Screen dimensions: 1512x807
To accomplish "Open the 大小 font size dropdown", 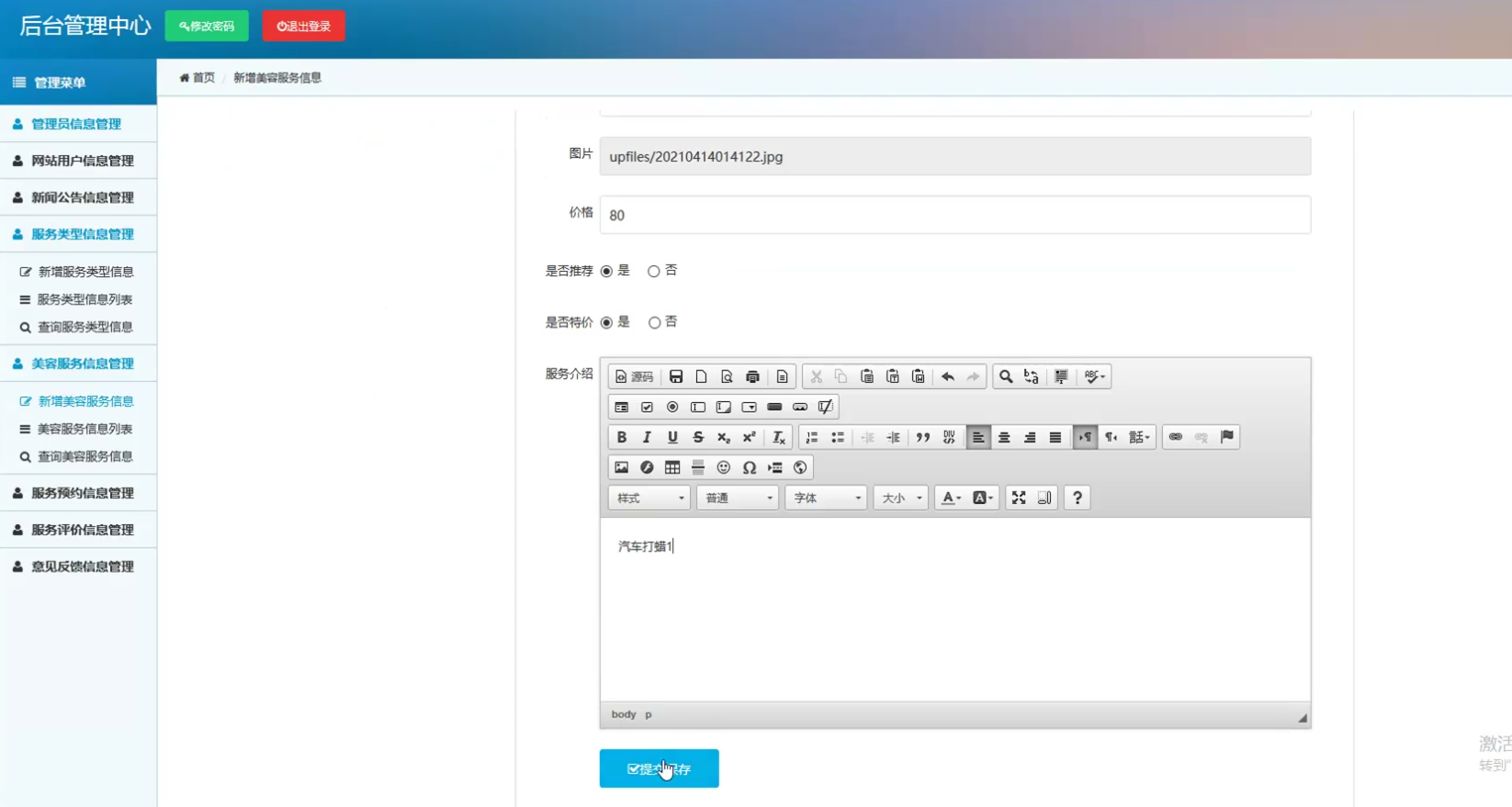I will tap(901, 498).
